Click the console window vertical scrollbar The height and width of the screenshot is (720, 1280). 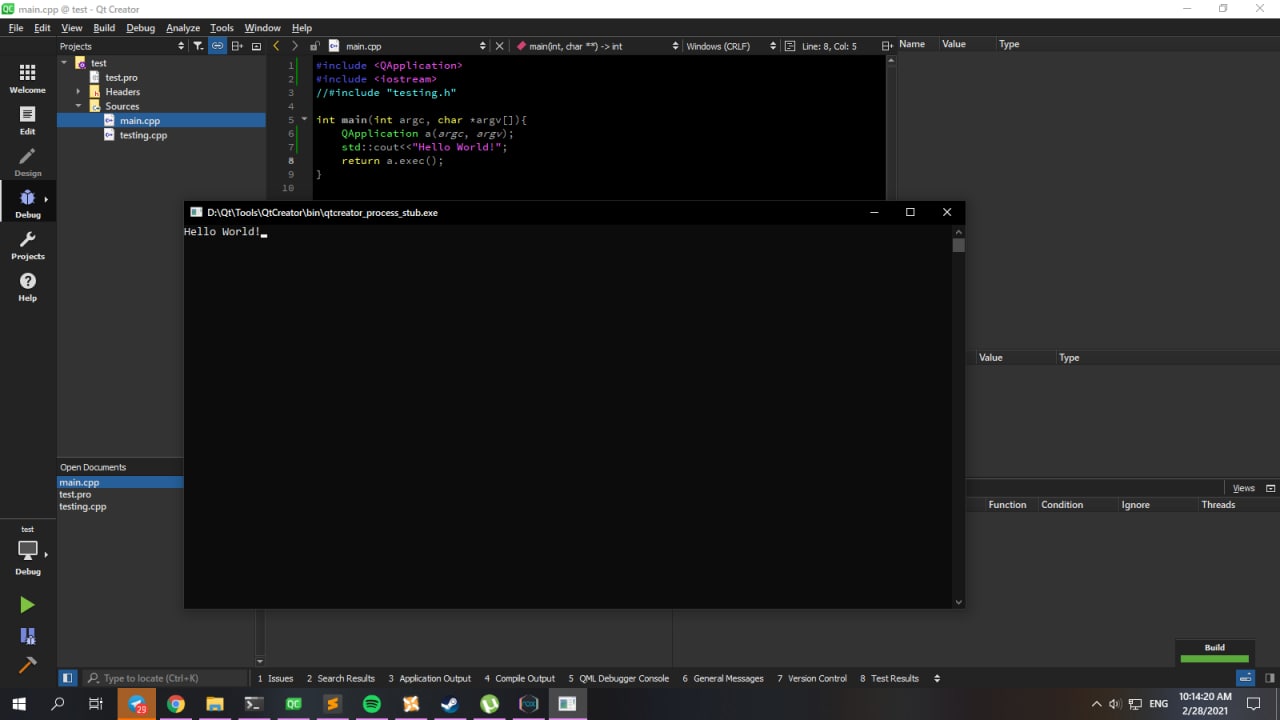point(959,416)
